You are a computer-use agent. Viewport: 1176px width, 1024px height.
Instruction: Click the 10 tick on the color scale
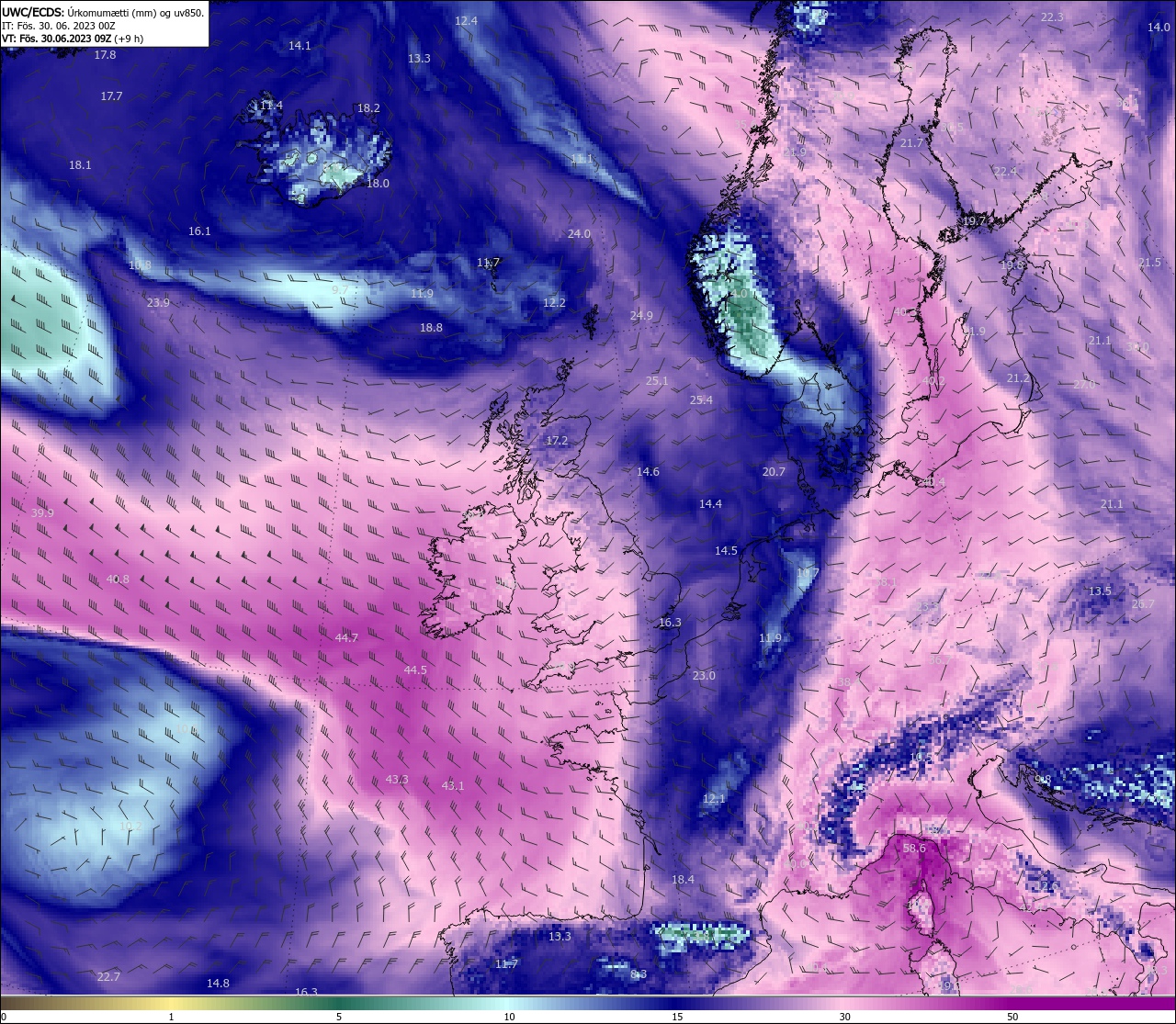point(509,1017)
